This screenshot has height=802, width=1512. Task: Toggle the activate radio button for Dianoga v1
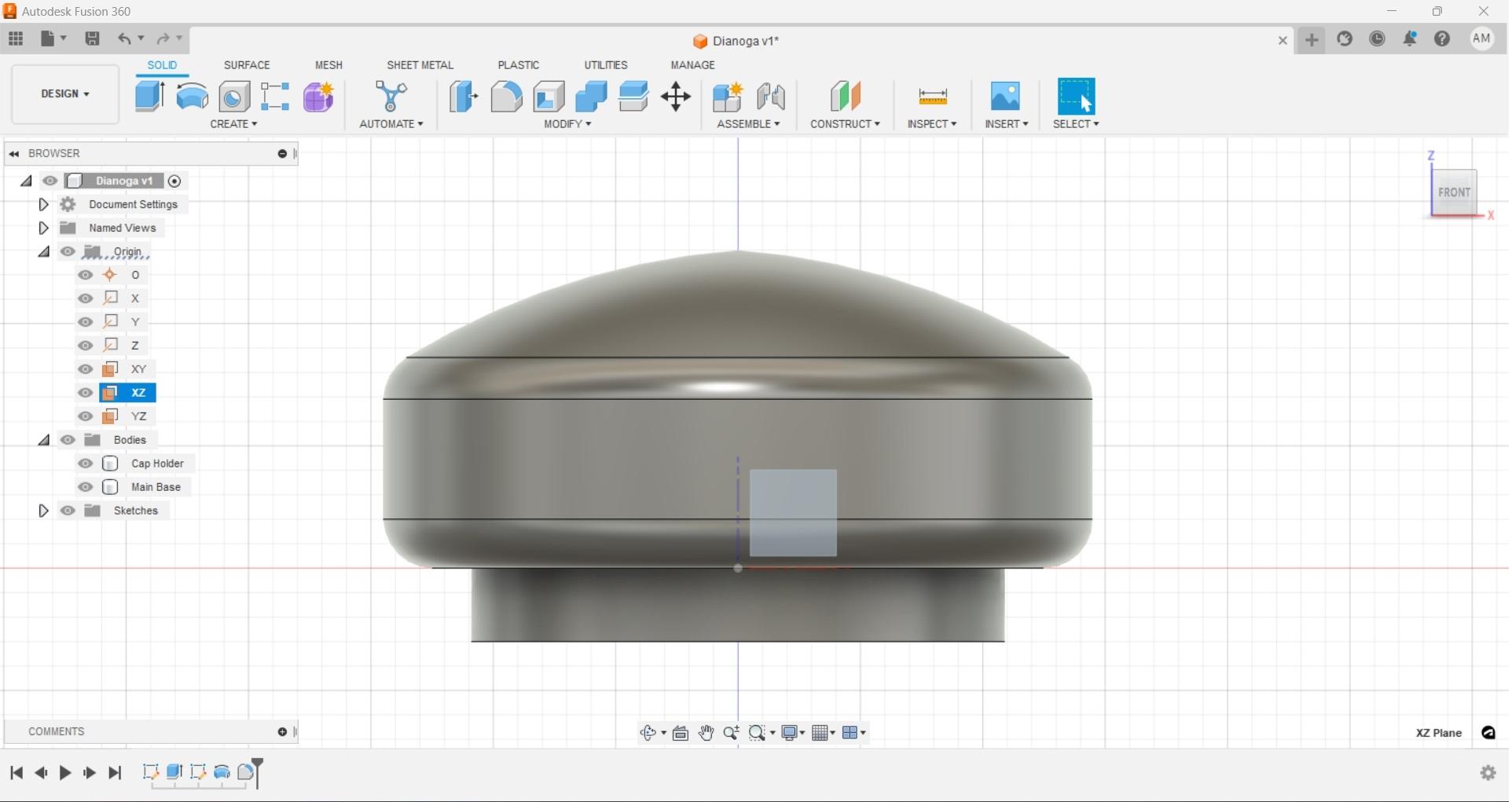(174, 181)
